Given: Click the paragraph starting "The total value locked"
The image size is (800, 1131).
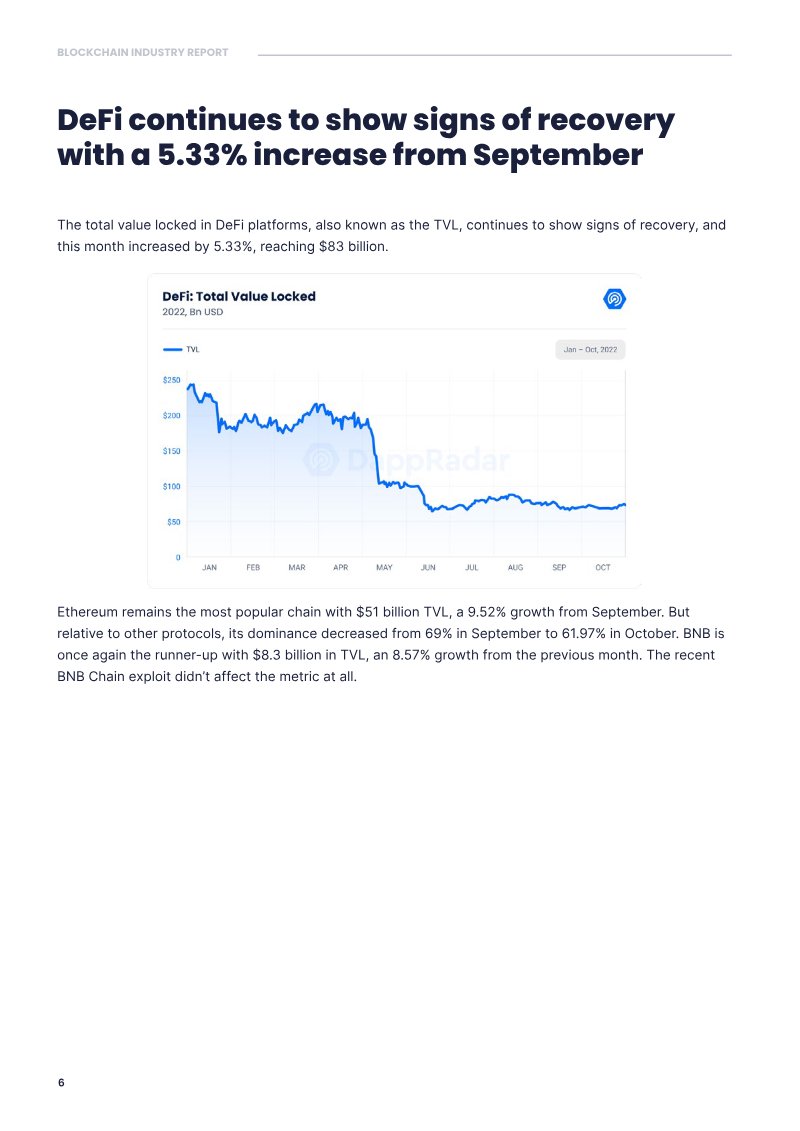Looking at the screenshot, I should coord(391,235).
